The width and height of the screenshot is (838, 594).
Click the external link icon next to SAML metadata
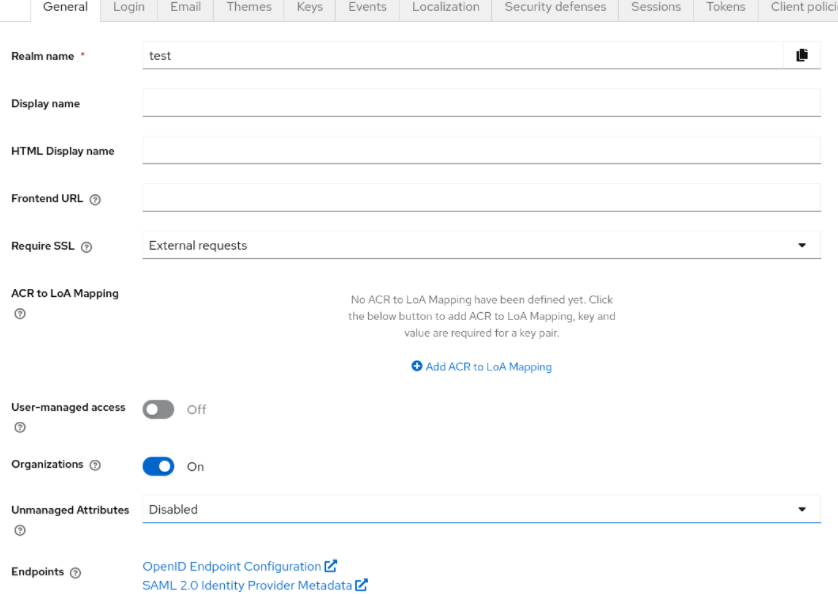(x=362, y=585)
